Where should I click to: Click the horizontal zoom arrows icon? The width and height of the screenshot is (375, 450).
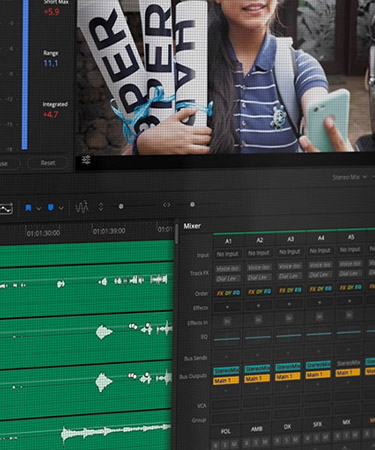point(167,205)
